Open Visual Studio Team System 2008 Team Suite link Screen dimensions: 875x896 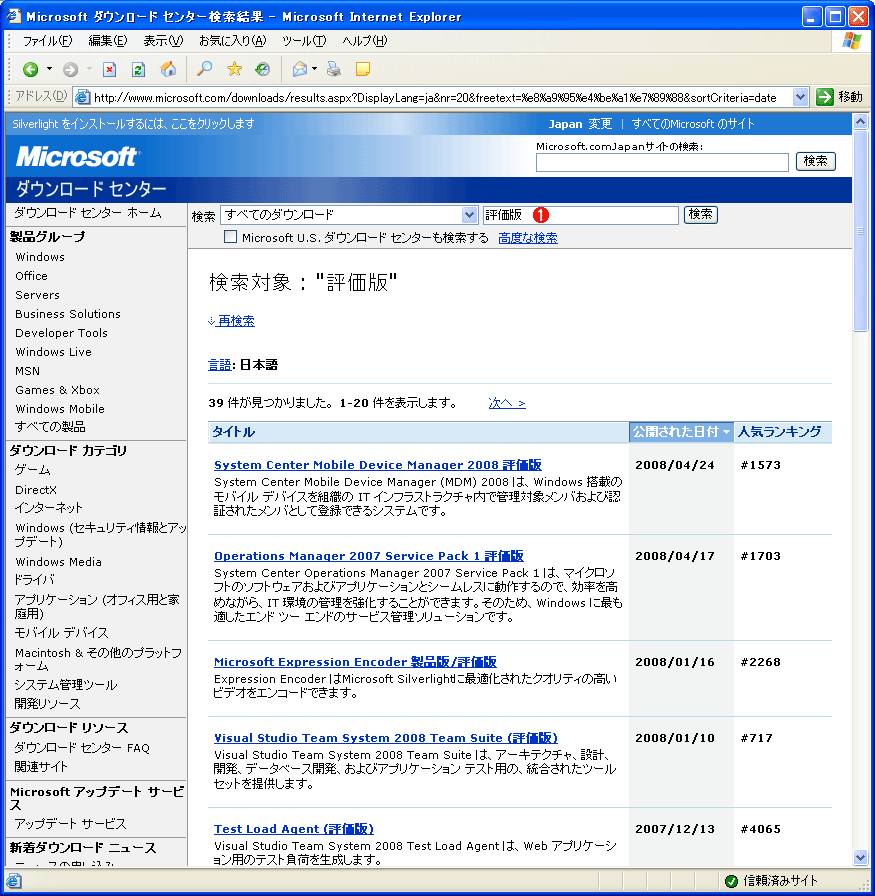point(386,738)
